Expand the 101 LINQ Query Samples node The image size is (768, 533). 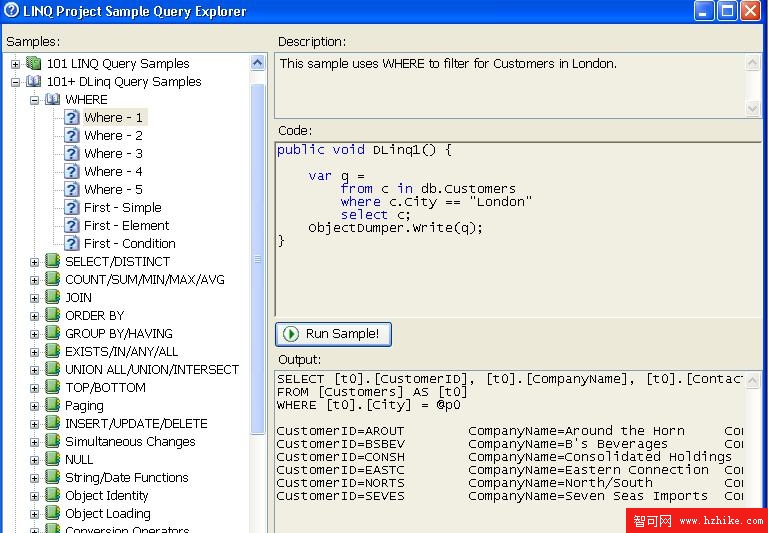click(x=16, y=64)
